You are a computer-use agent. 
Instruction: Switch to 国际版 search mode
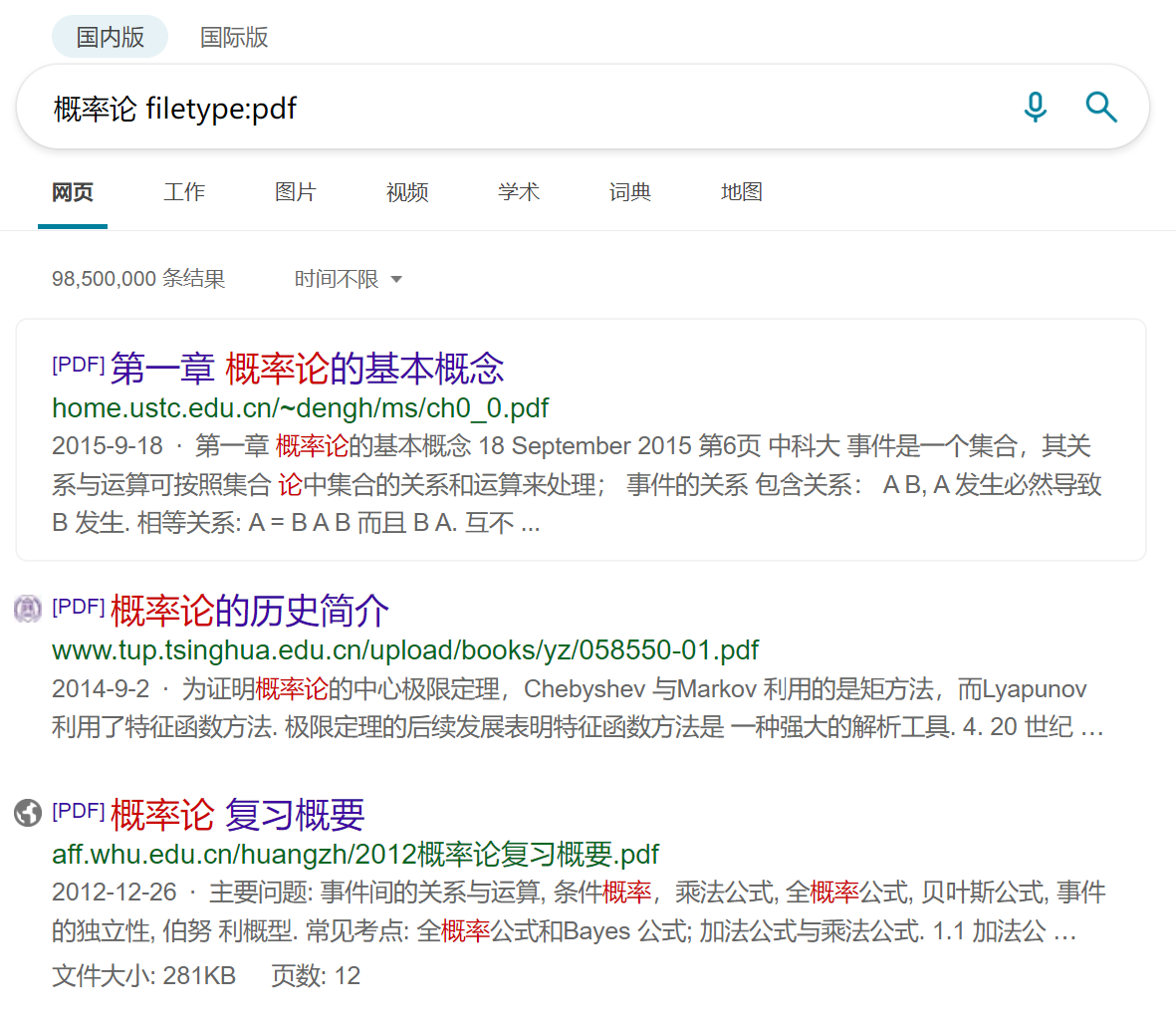tap(234, 37)
